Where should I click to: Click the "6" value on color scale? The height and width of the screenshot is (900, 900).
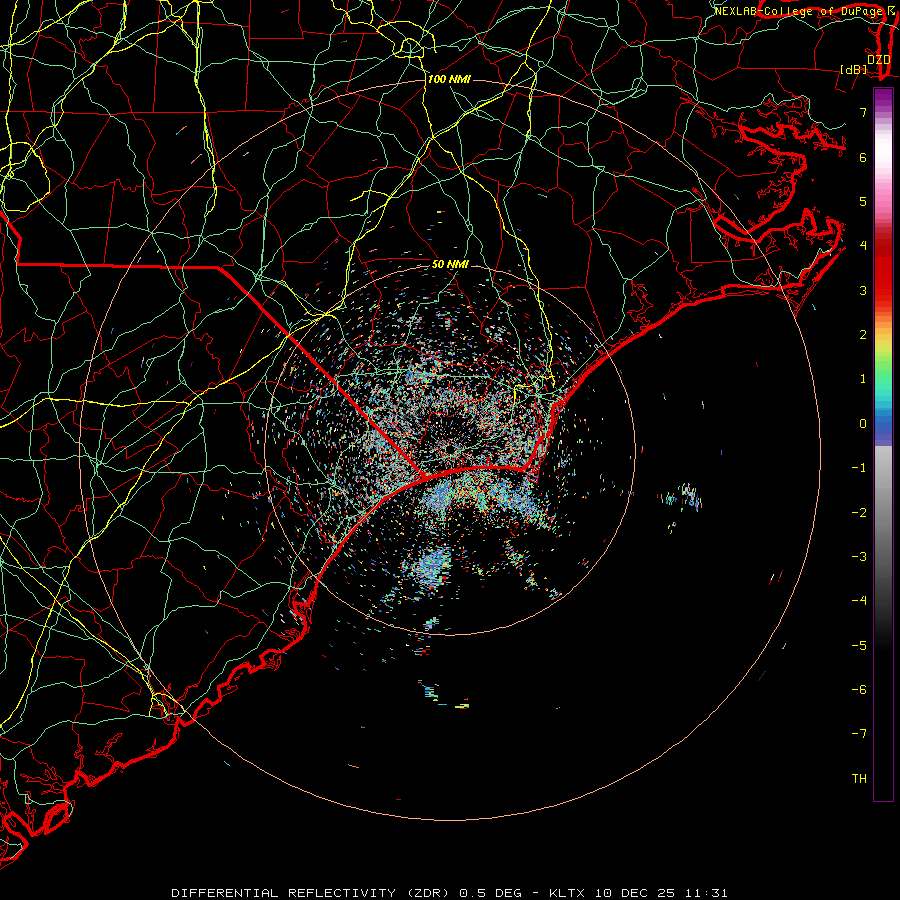click(863, 157)
